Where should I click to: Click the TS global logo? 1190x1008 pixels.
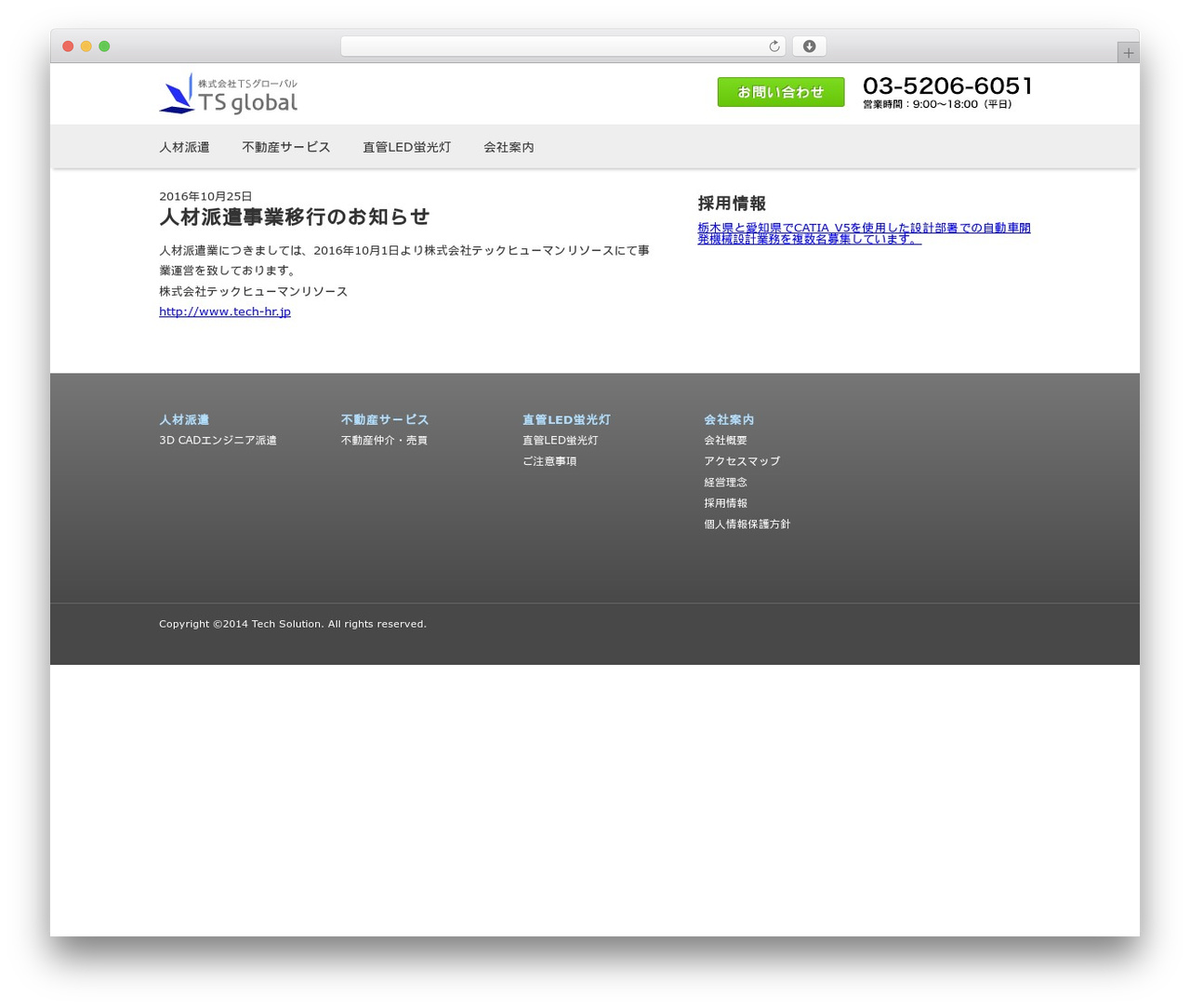tap(229, 94)
